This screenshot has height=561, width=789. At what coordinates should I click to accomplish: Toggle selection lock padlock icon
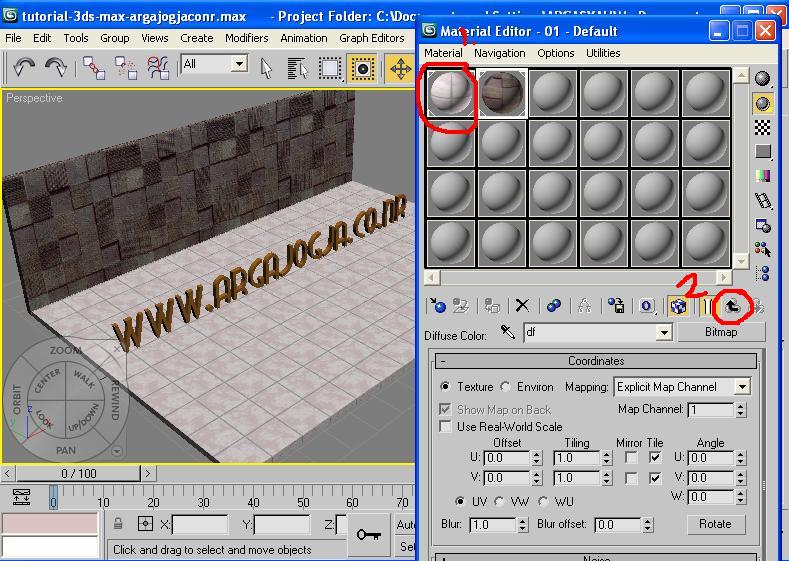118,524
